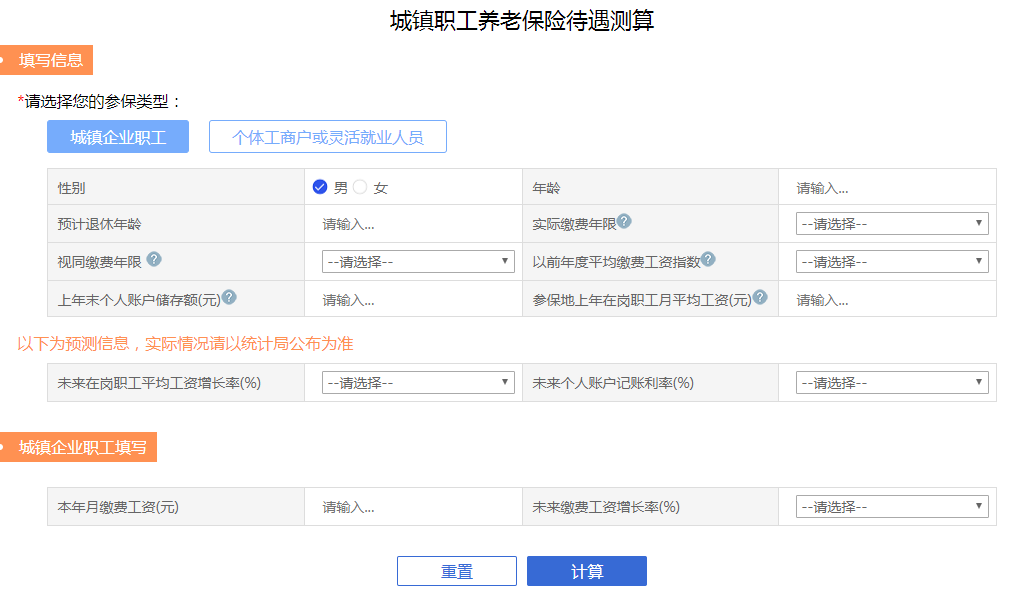Expand 未来在岗职工平均工资增长率 dropdown

(418, 382)
